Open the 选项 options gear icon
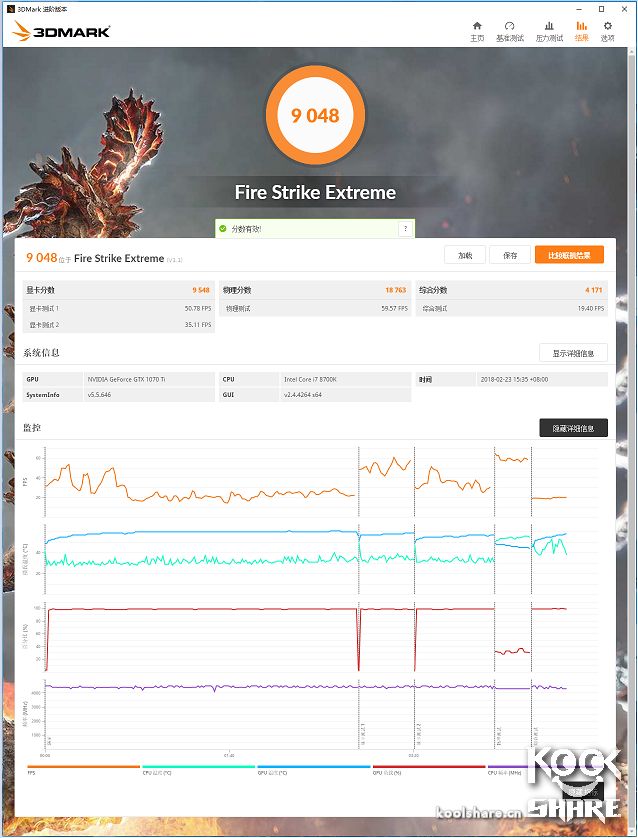Image resolution: width=638 pixels, height=838 pixels. pos(608,31)
